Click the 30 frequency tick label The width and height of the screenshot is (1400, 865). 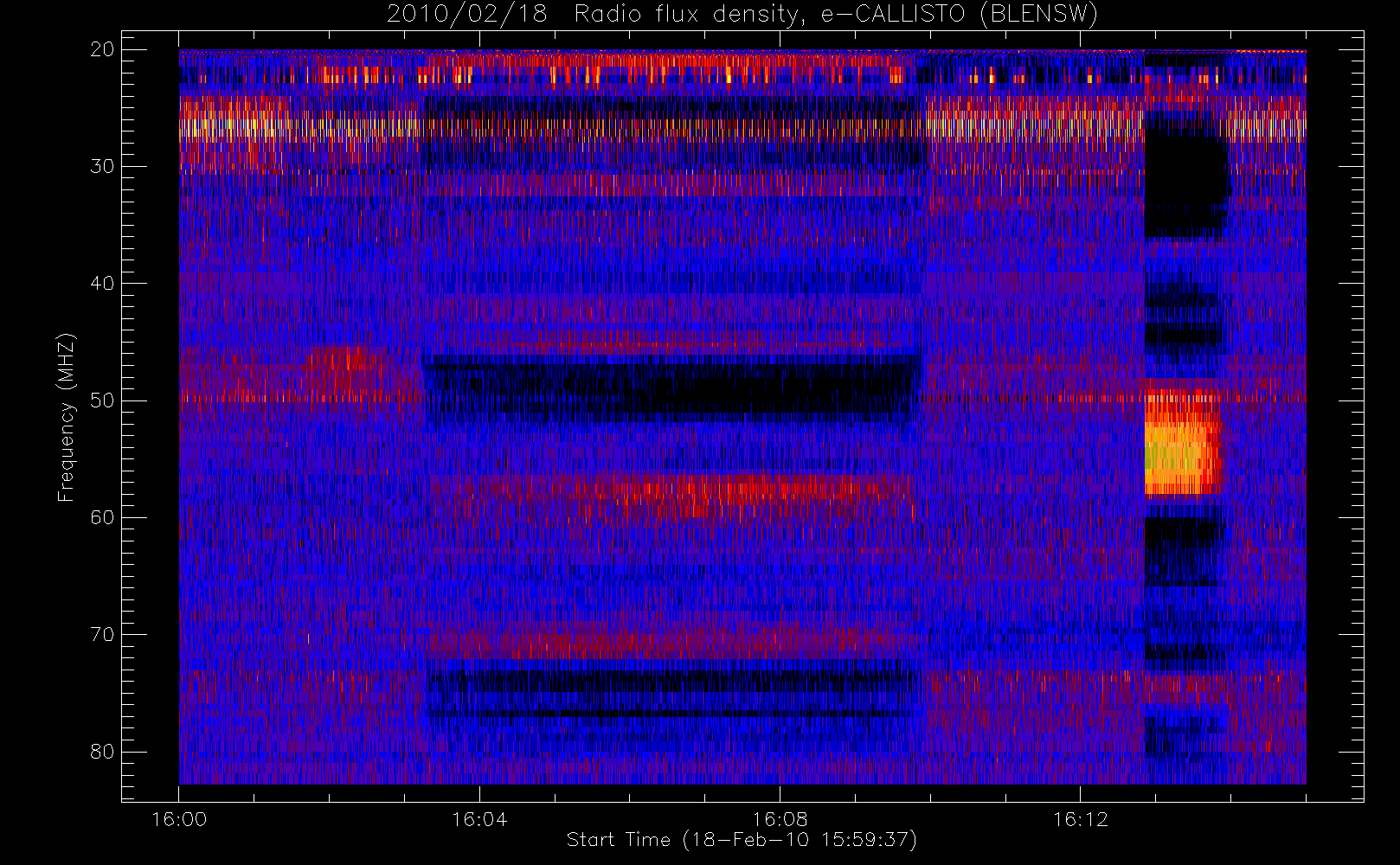click(x=102, y=166)
